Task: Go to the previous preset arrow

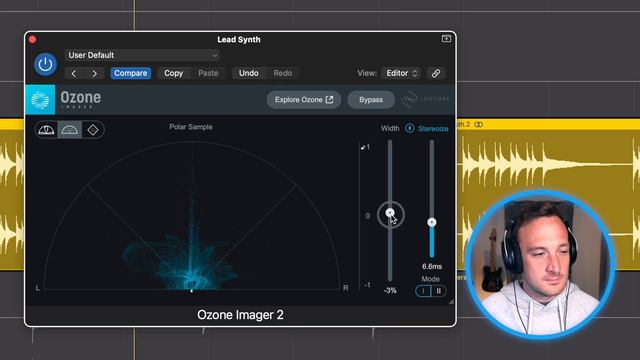Action: click(74, 73)
